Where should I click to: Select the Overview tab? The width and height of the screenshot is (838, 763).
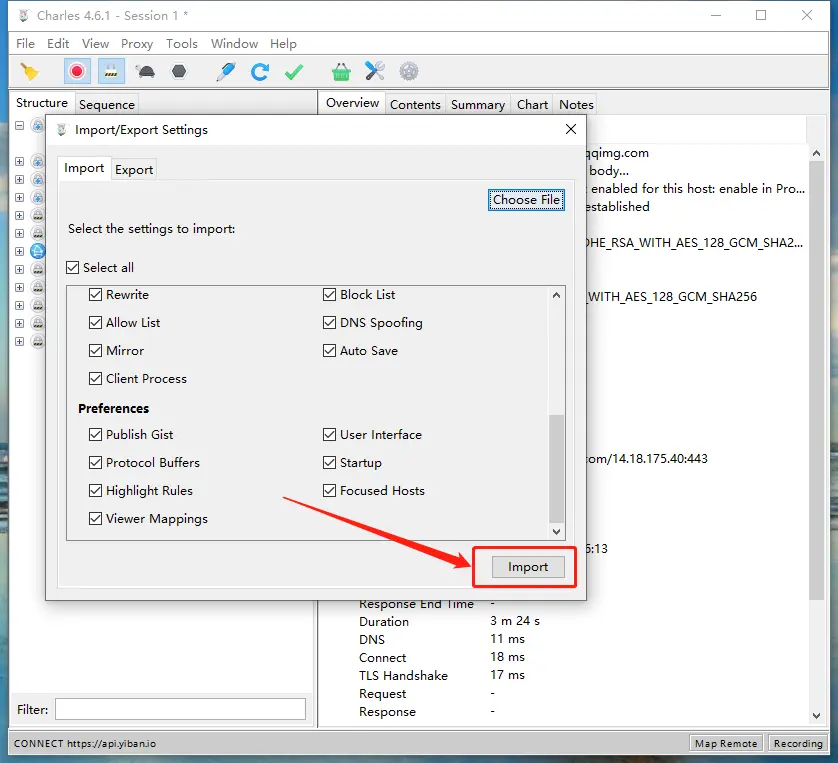[353, 103]
